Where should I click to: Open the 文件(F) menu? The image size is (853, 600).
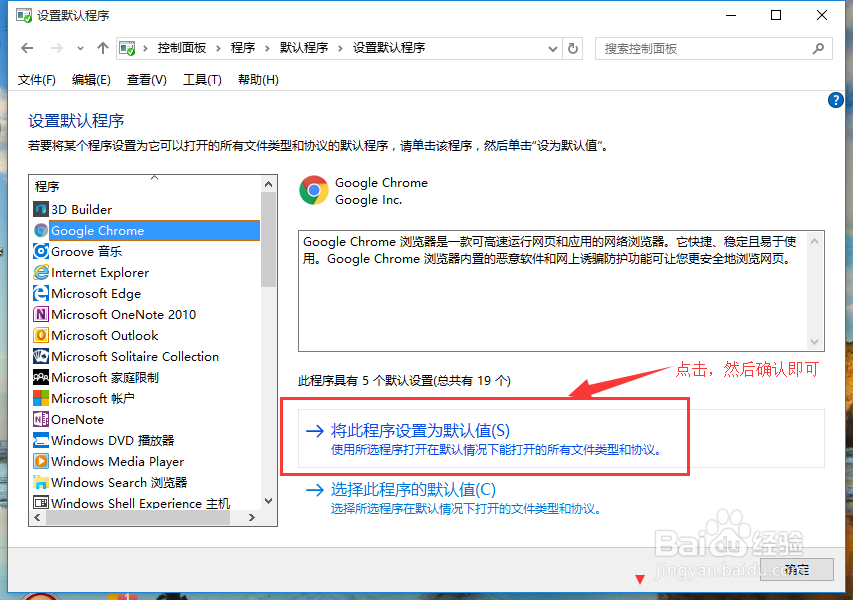36,80
